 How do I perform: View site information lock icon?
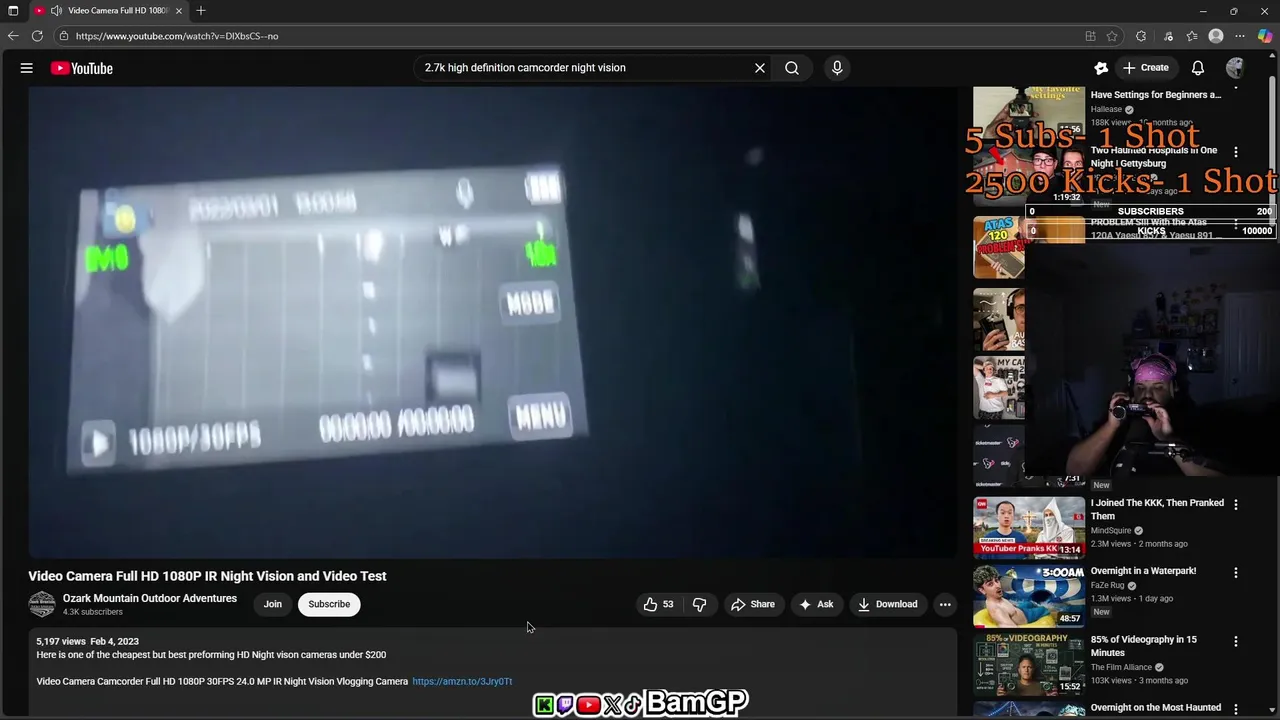[x=64, y=36]
